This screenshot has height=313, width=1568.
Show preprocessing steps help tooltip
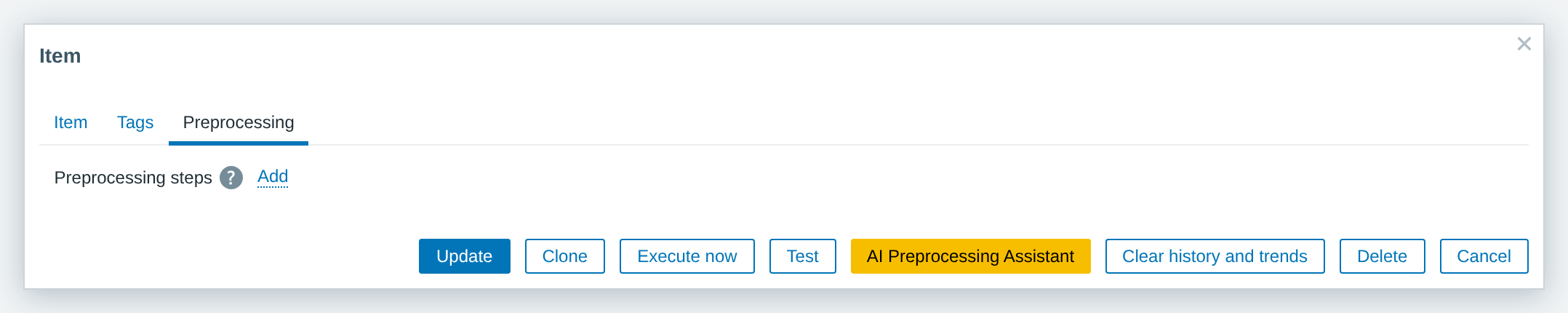coord(231,178)
